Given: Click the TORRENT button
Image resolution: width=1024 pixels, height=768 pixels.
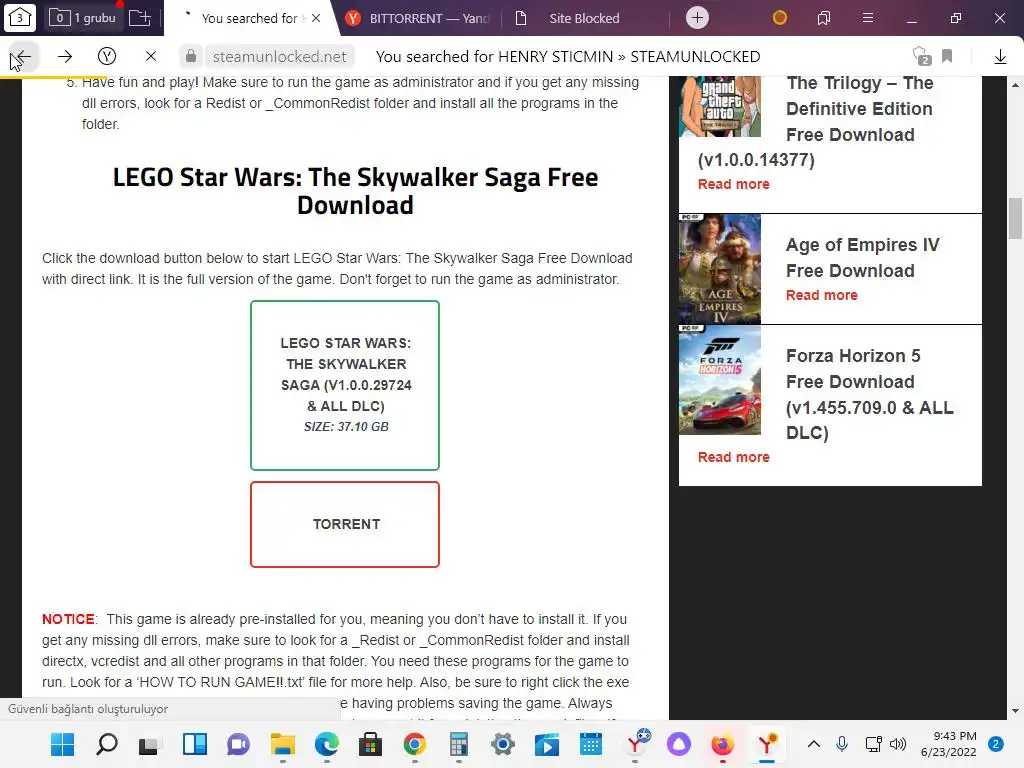Looking at the screenshot, I should [345, 524].
